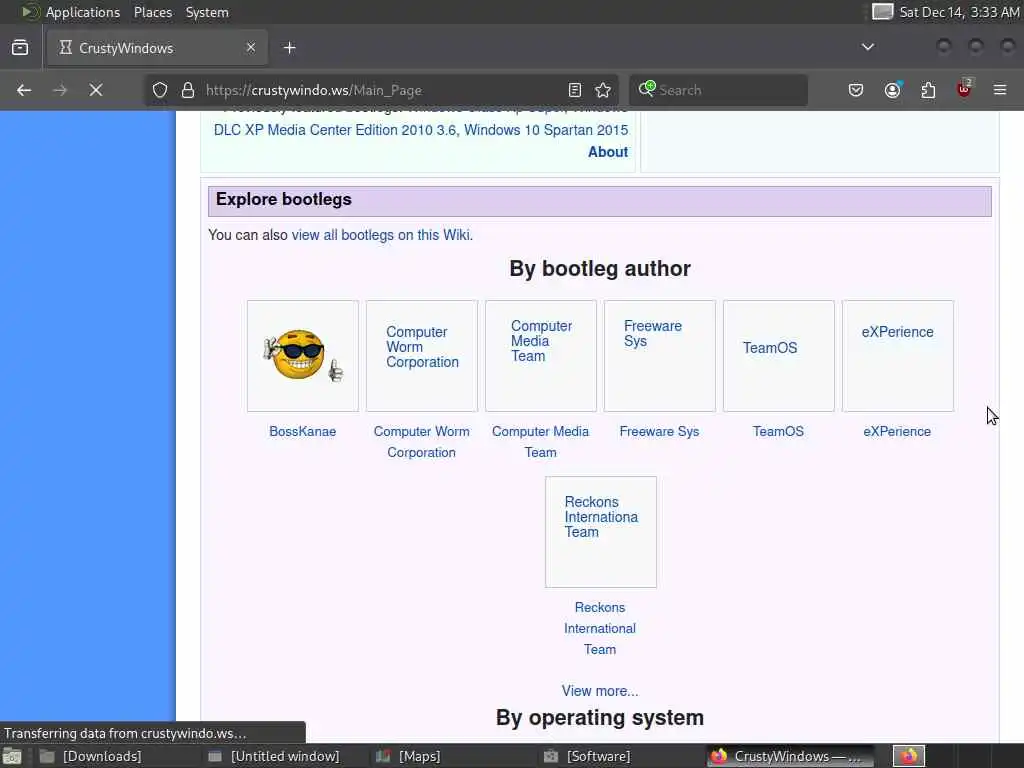Bookmark this page with the star icon
This screenshot has width=1024, height=768.
603,90
